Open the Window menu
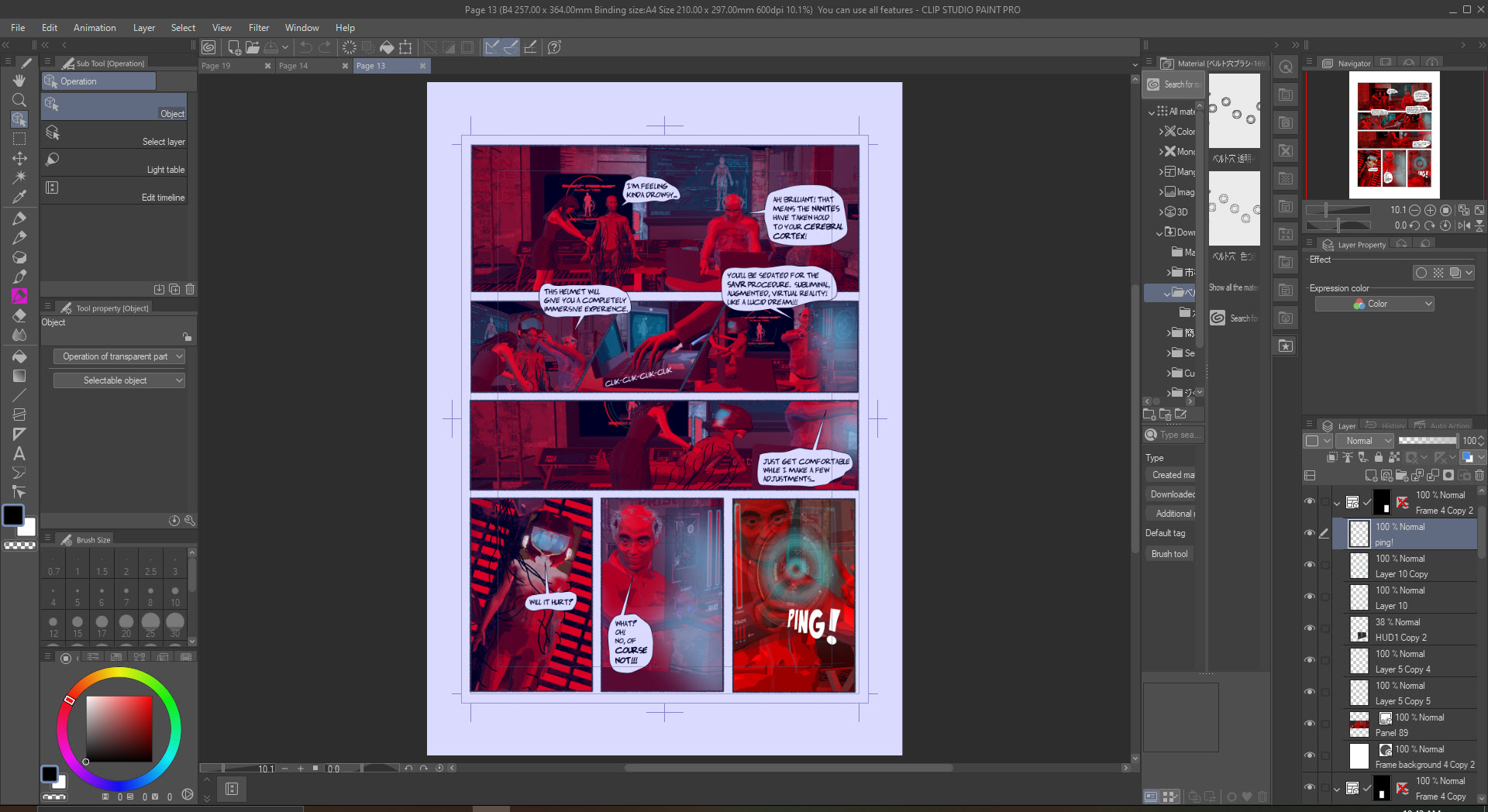This screenshot has height=812, width=1488. tap(301, 28)
